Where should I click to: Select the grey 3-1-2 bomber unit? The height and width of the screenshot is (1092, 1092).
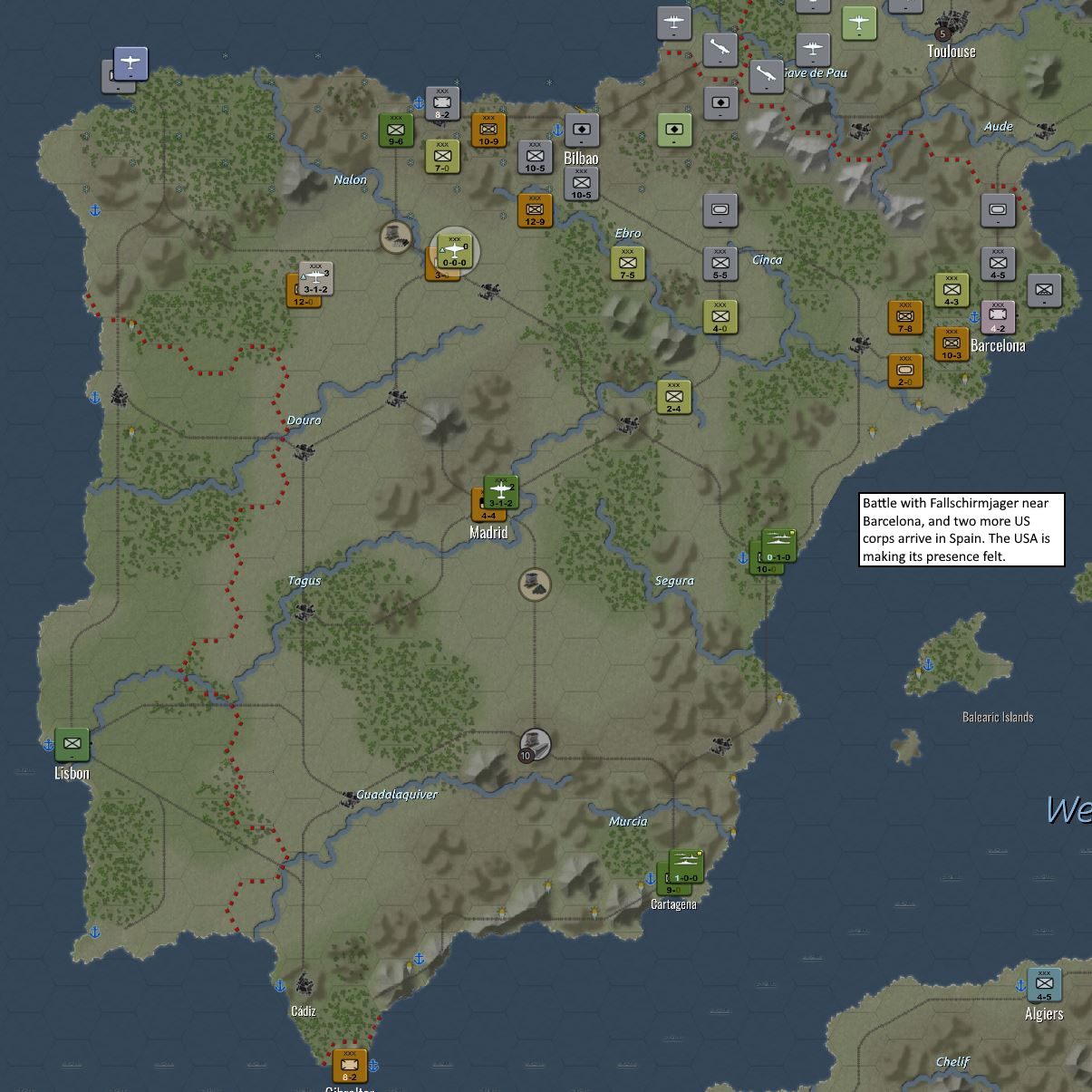315,277
